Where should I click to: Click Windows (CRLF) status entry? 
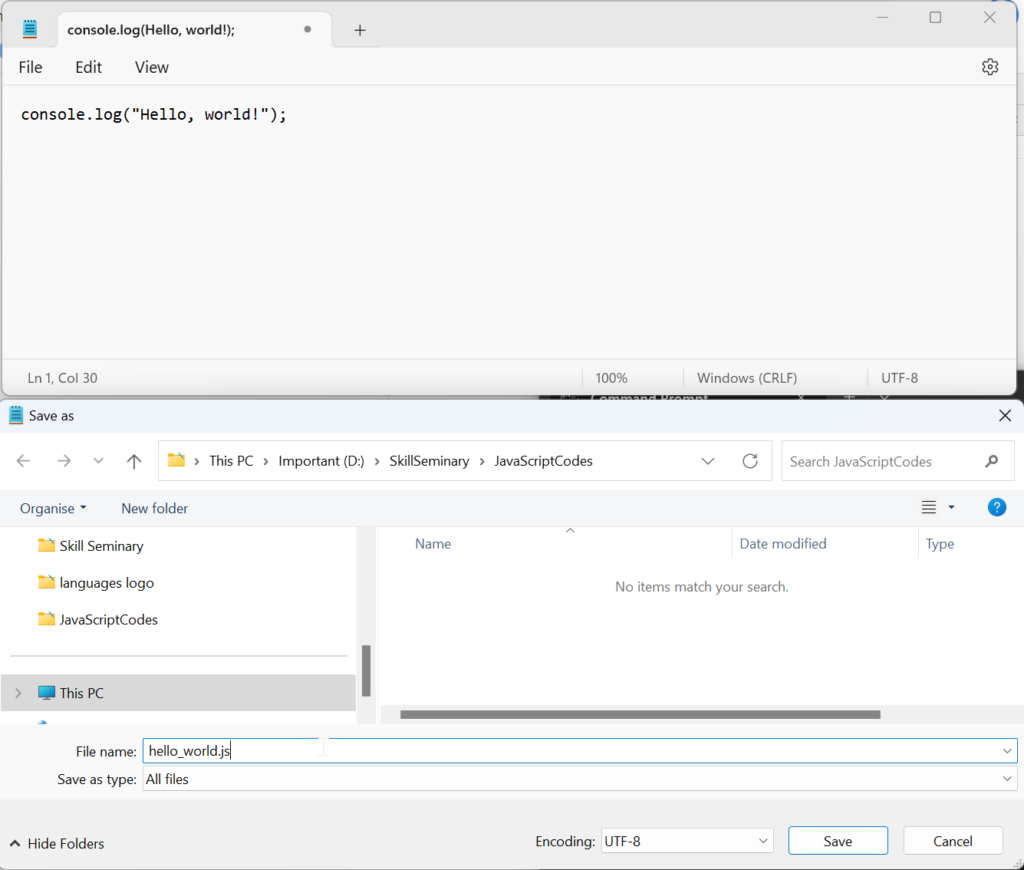click(x=747, y=378)
